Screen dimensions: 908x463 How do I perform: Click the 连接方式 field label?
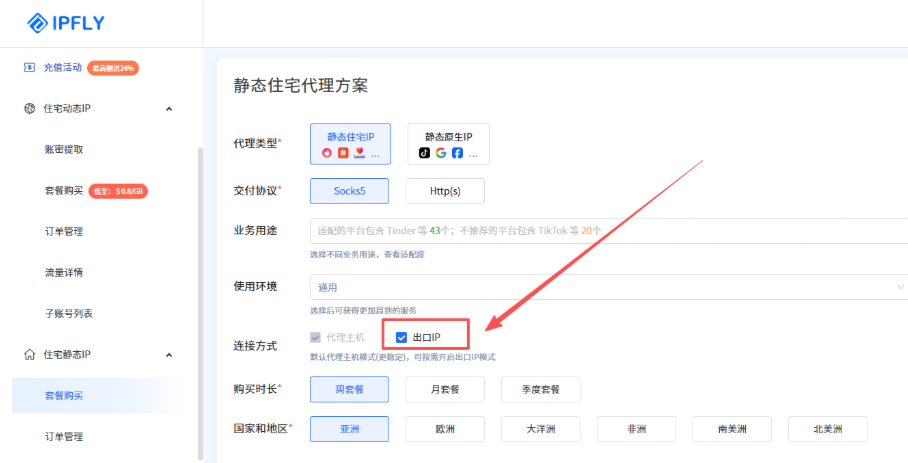[255, 346]
